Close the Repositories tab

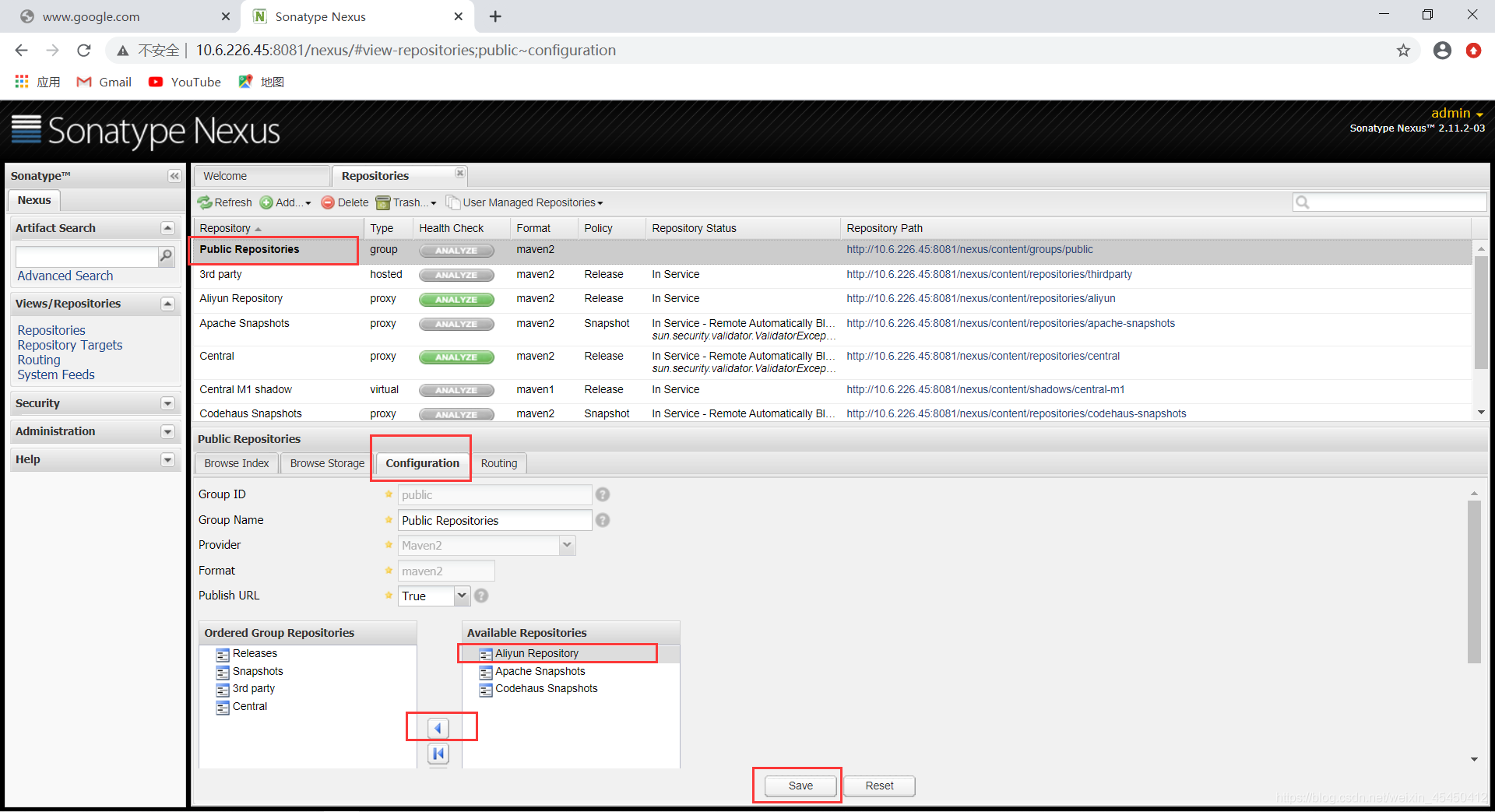460,173
